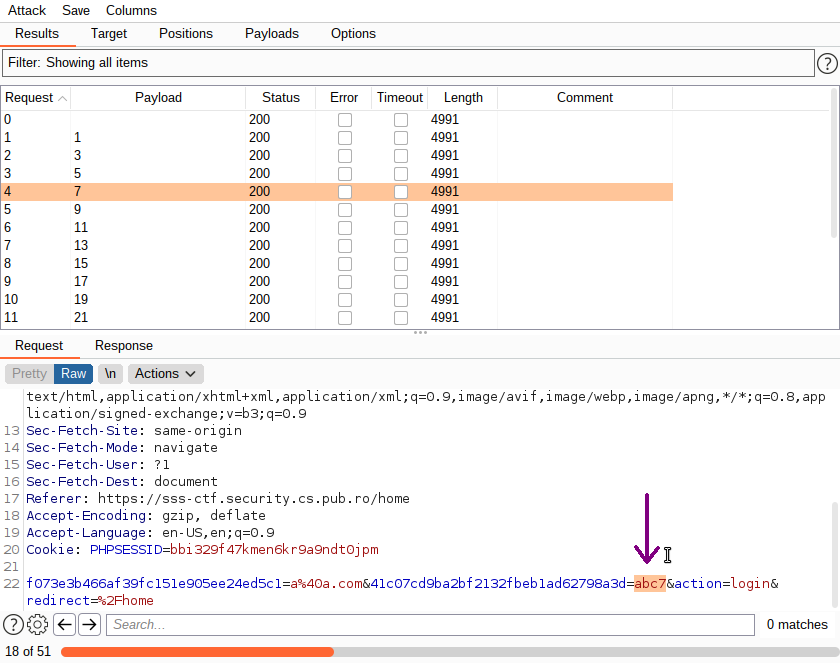The width and height of the screenshot is (840, 663).
Task: Switch to Raw view
Action: click(x=73, y=374)
